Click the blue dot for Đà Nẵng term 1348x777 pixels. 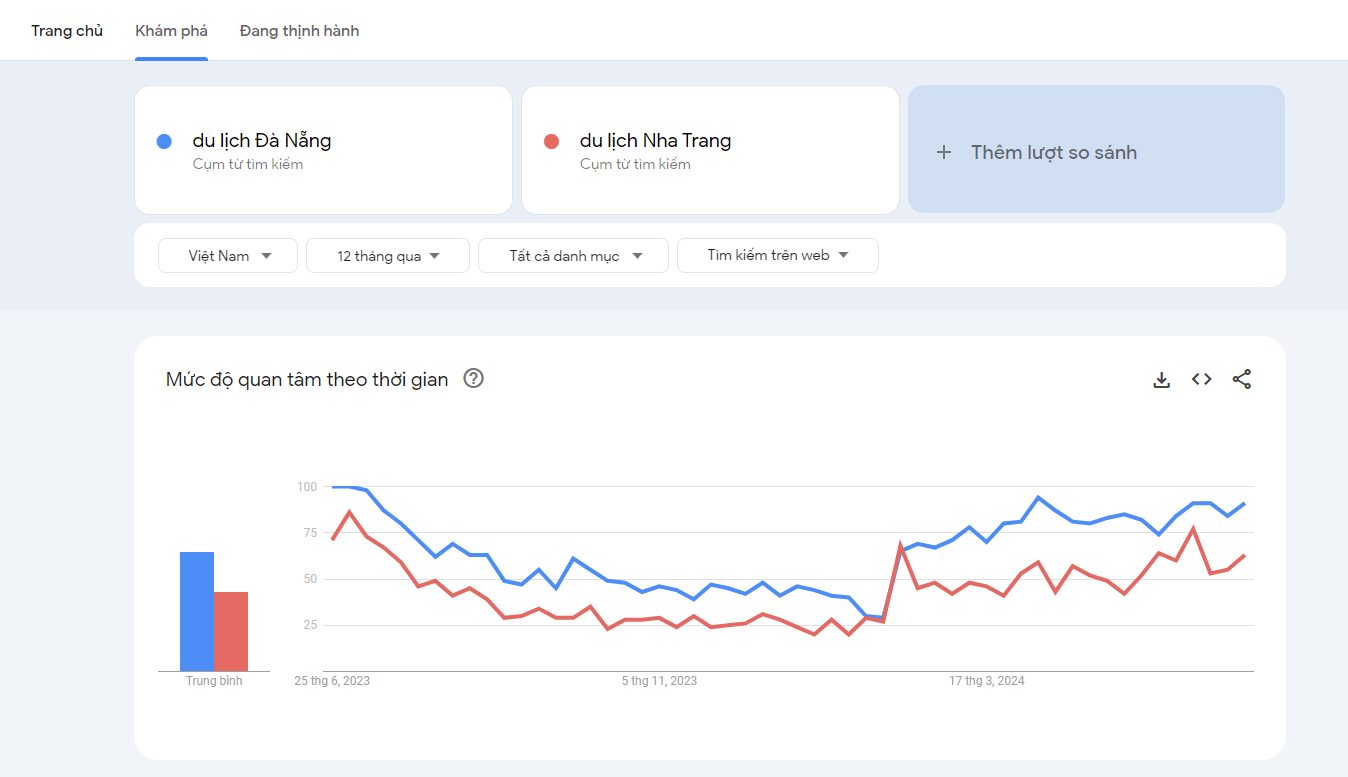(x=165, y=141)
